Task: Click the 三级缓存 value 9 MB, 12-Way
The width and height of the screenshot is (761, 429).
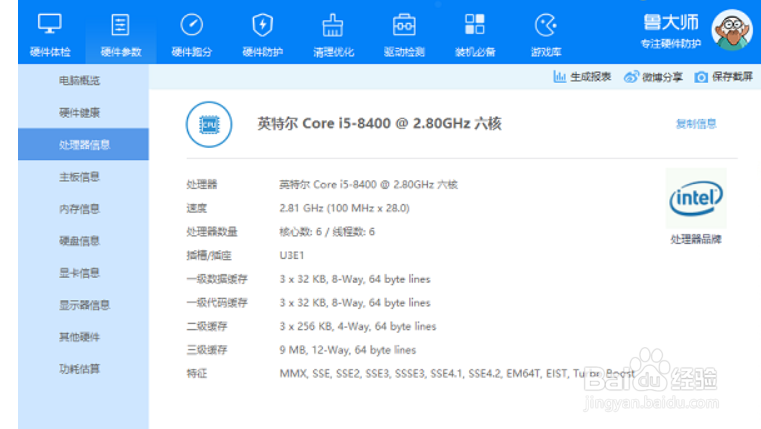Action: pyautogui.click(x=347, y=350)
